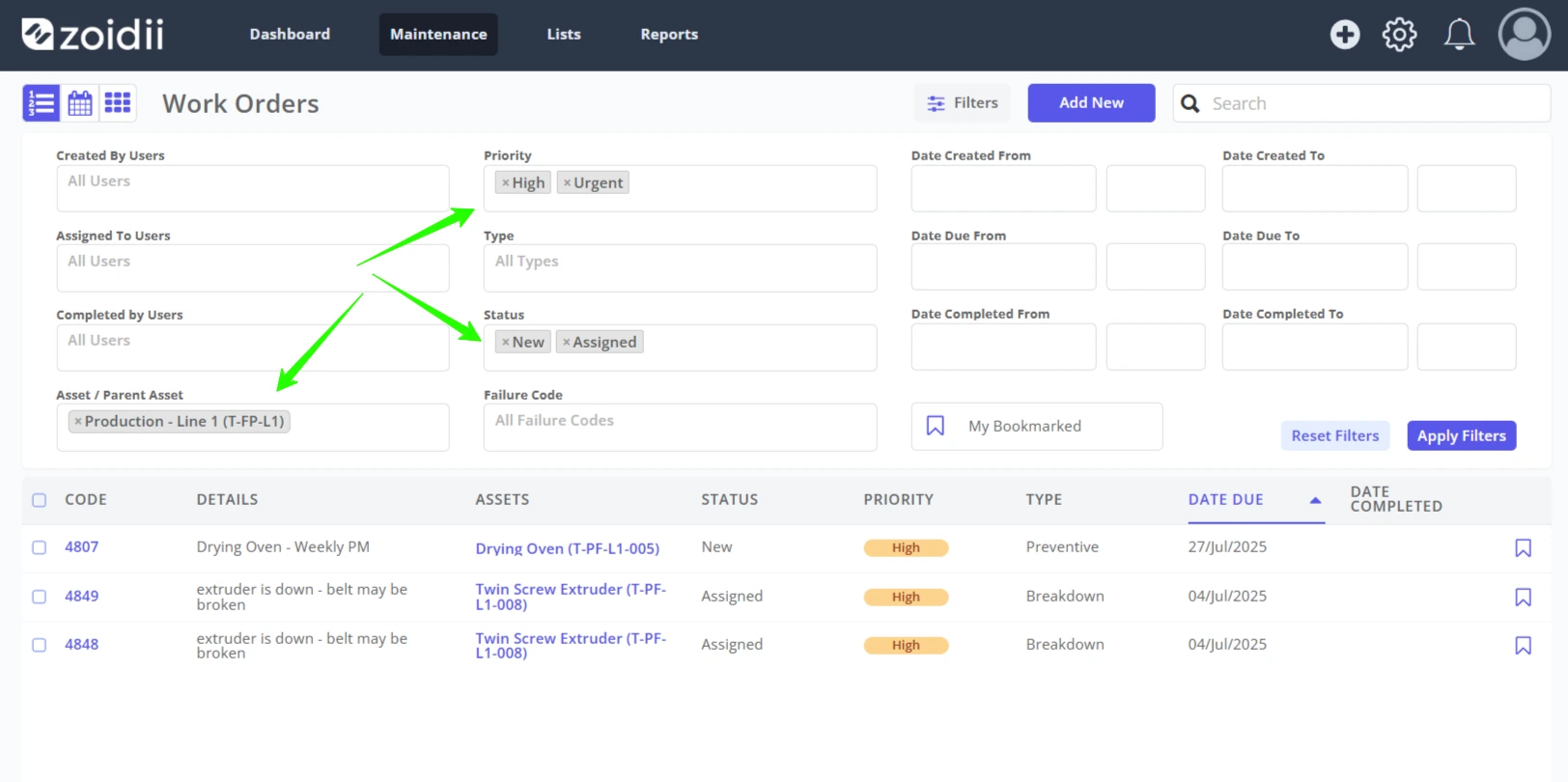
Task: Open Reports menu
Action: (669, 35)
